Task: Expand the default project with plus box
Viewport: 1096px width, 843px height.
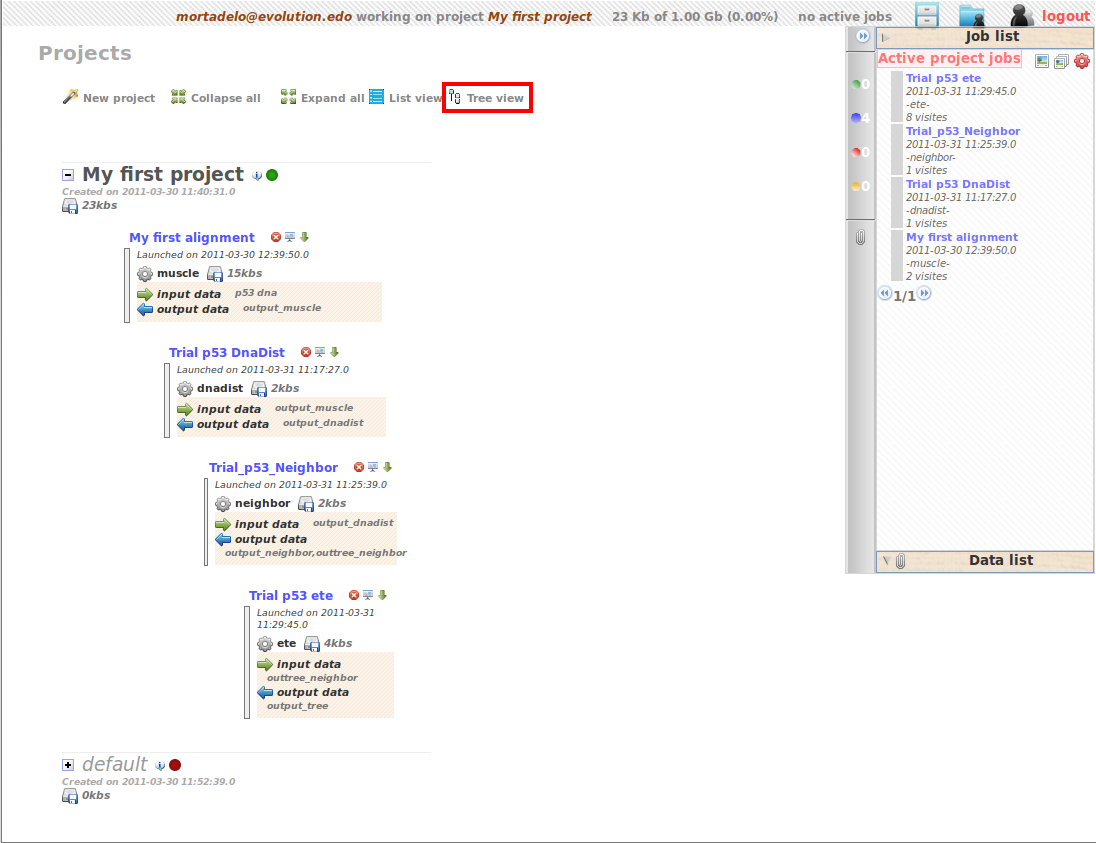Action: pyautogui.click(x=68, y=765)
